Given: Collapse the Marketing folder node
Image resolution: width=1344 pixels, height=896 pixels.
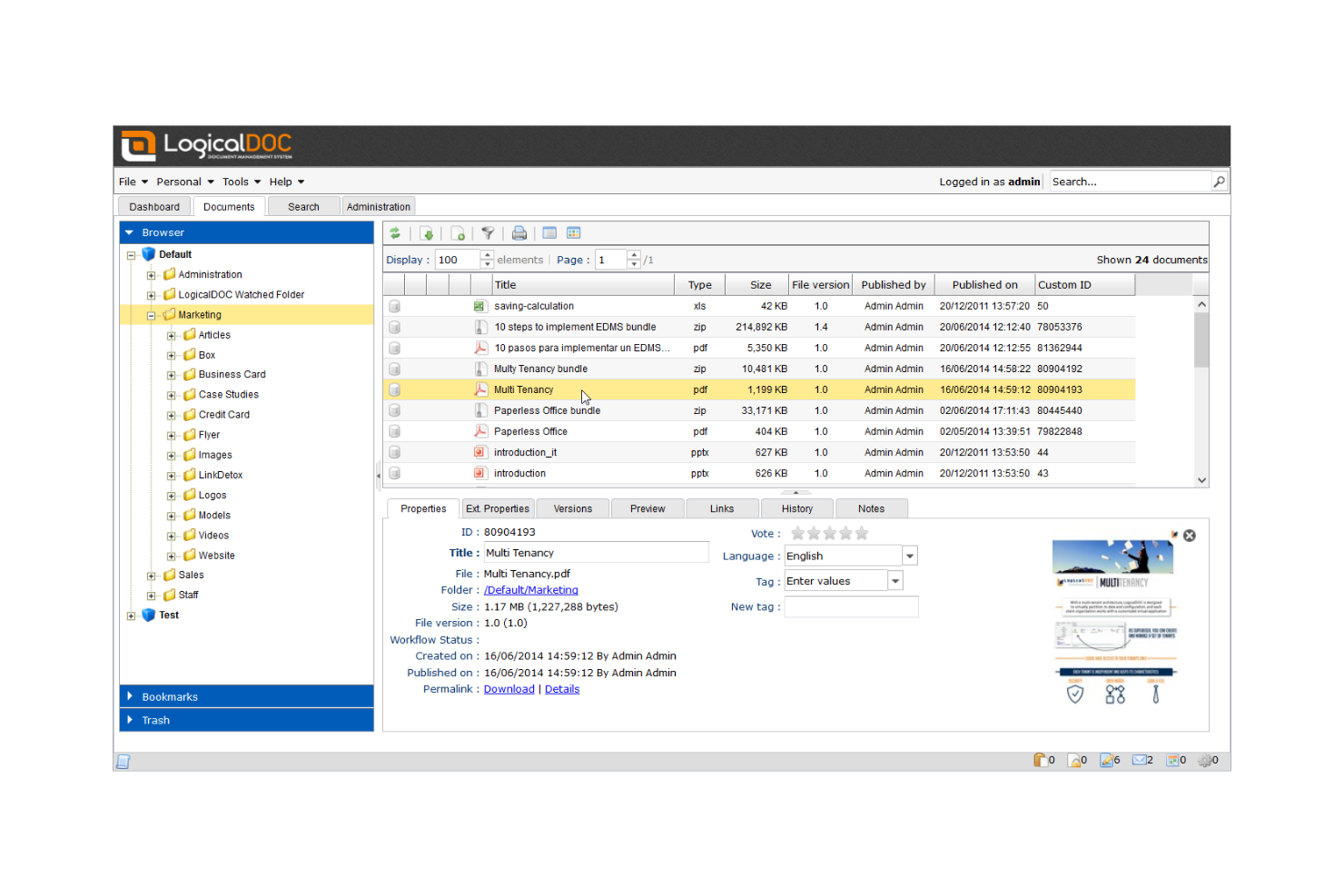Looking at the screenshot, I should coord(151,316).
